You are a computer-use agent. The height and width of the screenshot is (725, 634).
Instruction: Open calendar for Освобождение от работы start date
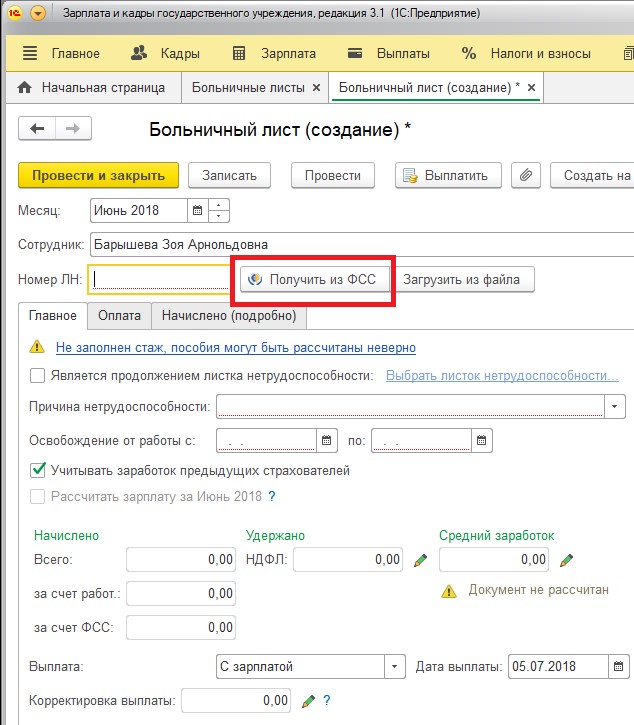327,441
